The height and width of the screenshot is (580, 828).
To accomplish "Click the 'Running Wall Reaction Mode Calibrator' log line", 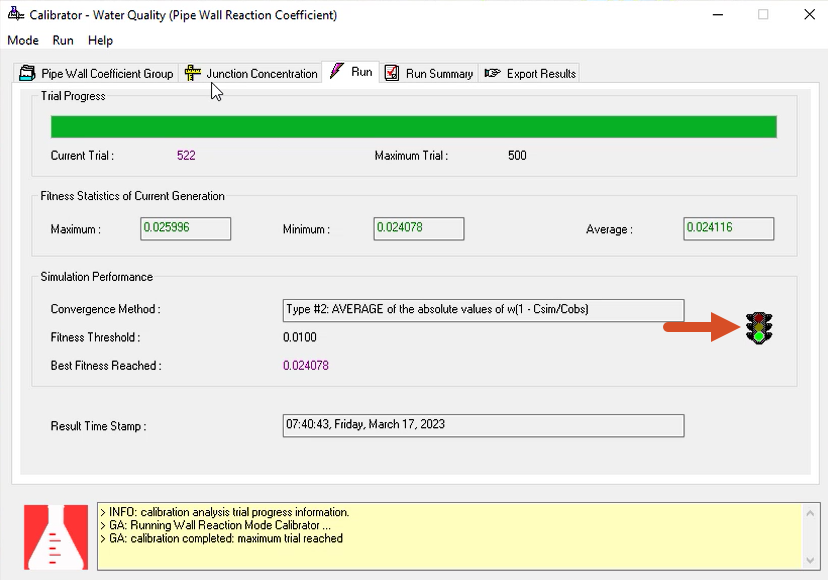I will (215, 525).
